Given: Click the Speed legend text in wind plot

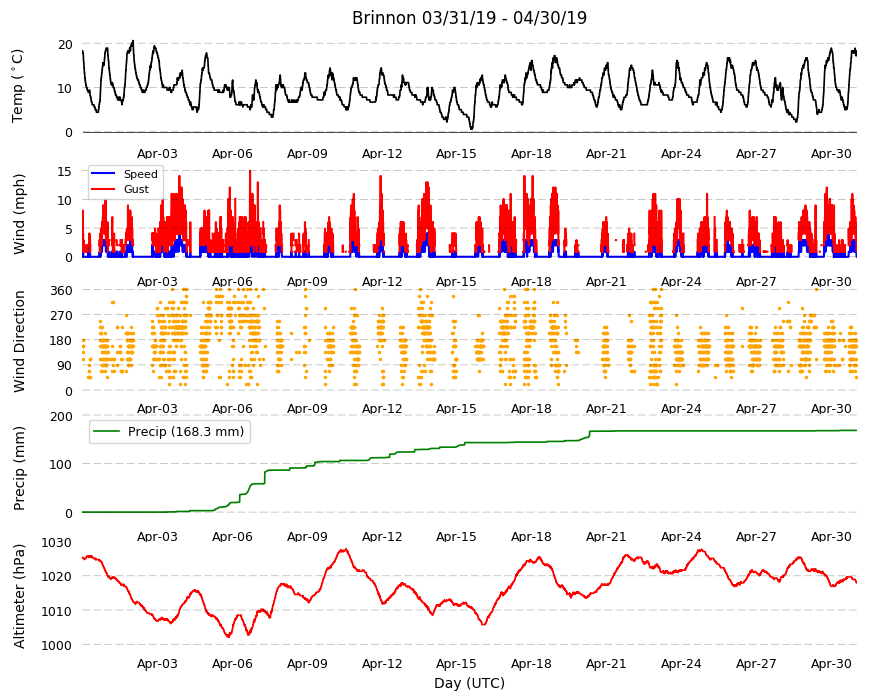Looking at the screenshot, I should pos(140,174).
